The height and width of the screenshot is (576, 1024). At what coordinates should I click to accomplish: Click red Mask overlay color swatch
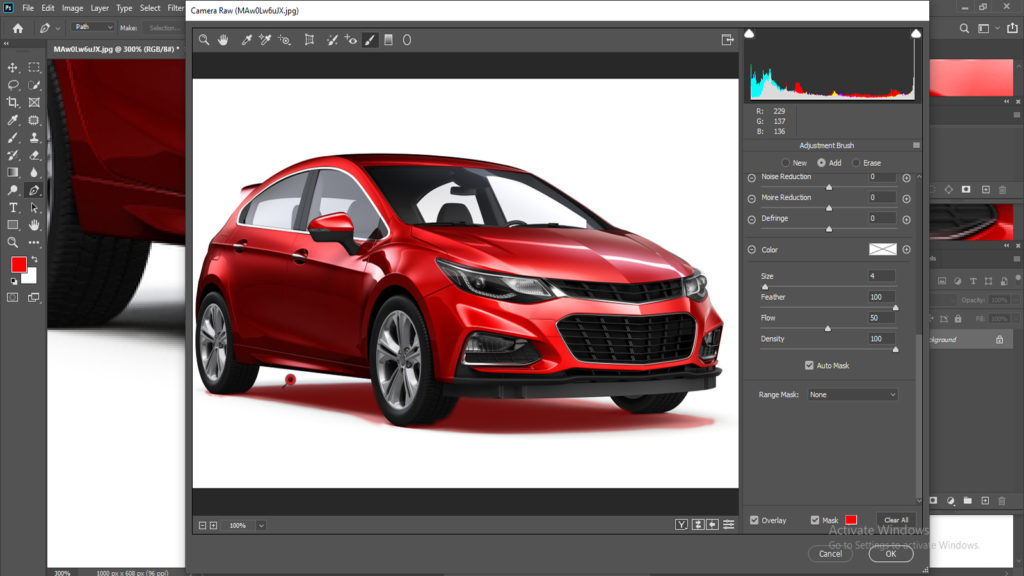(851, 520)
